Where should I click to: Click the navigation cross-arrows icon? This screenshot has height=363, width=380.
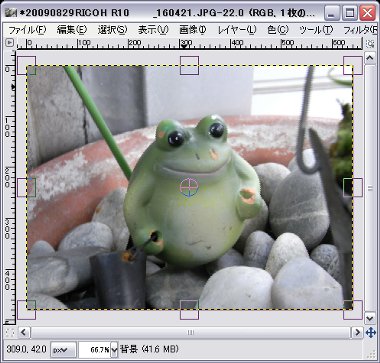(x=370, y=332)
